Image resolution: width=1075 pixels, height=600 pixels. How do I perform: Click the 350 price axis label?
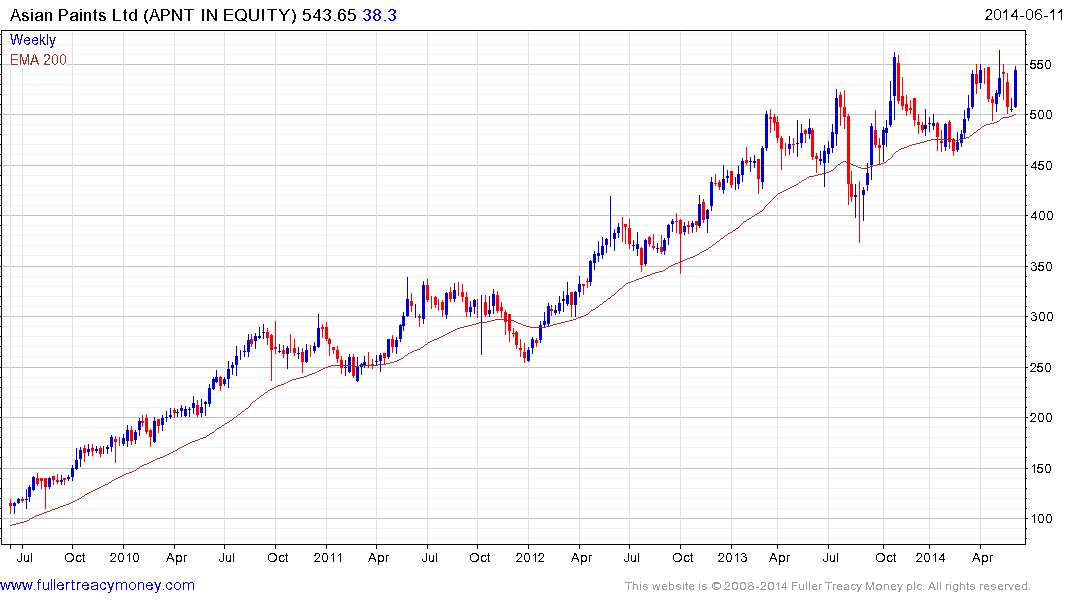[x=1041, y=267]
